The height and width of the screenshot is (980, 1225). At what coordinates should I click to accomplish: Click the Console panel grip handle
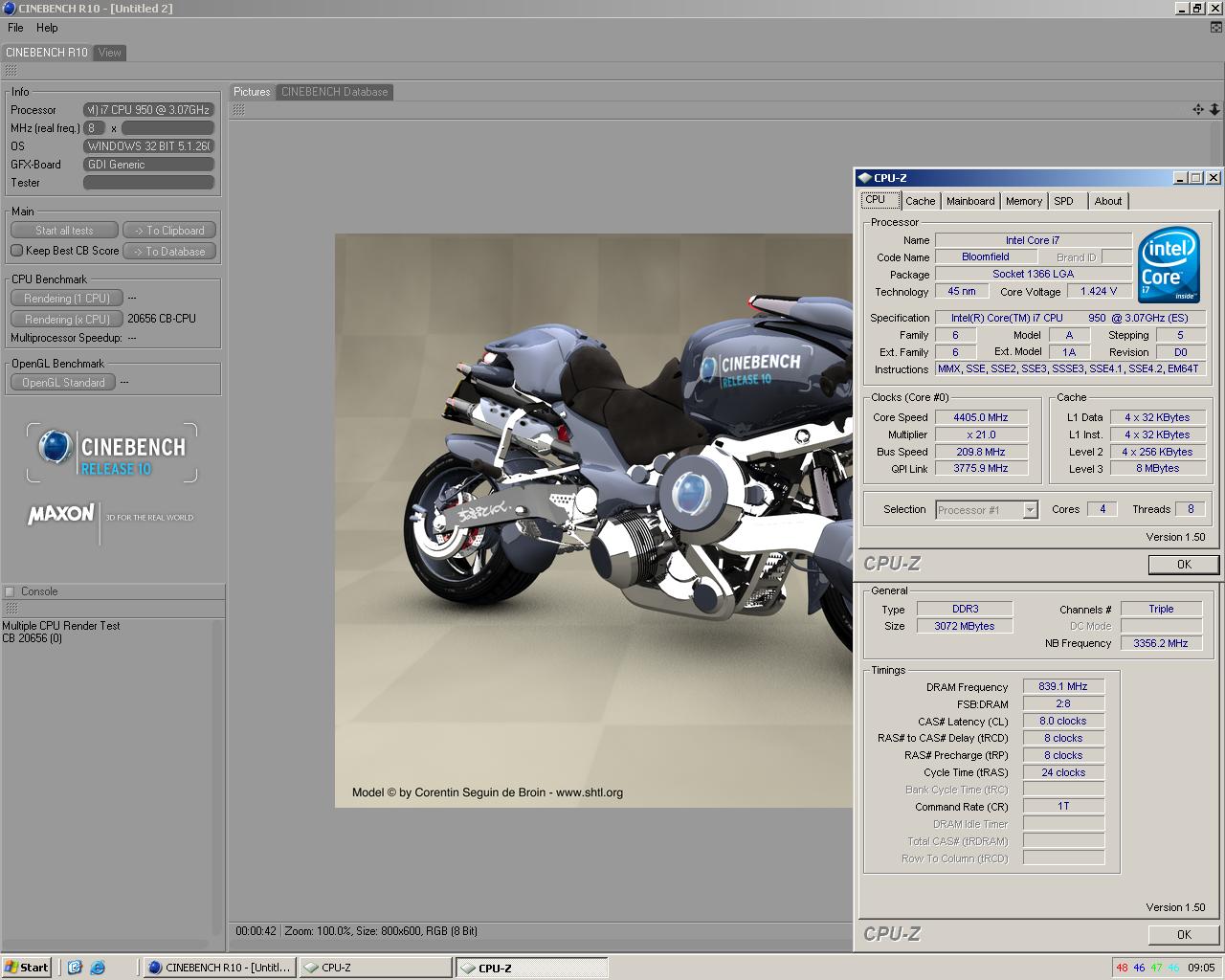(x=11, y=609)
